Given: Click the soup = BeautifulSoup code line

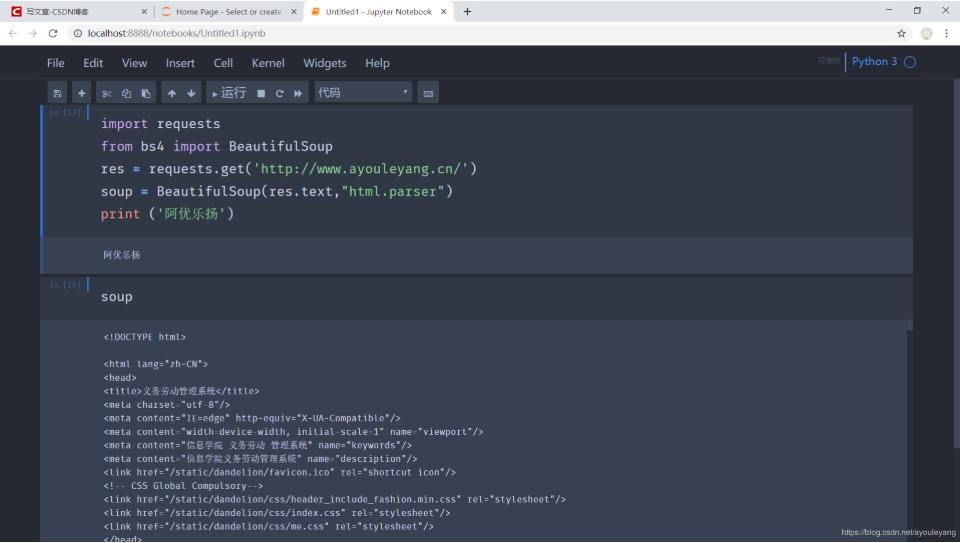Looking at the screenshot, I should (277, 192).
